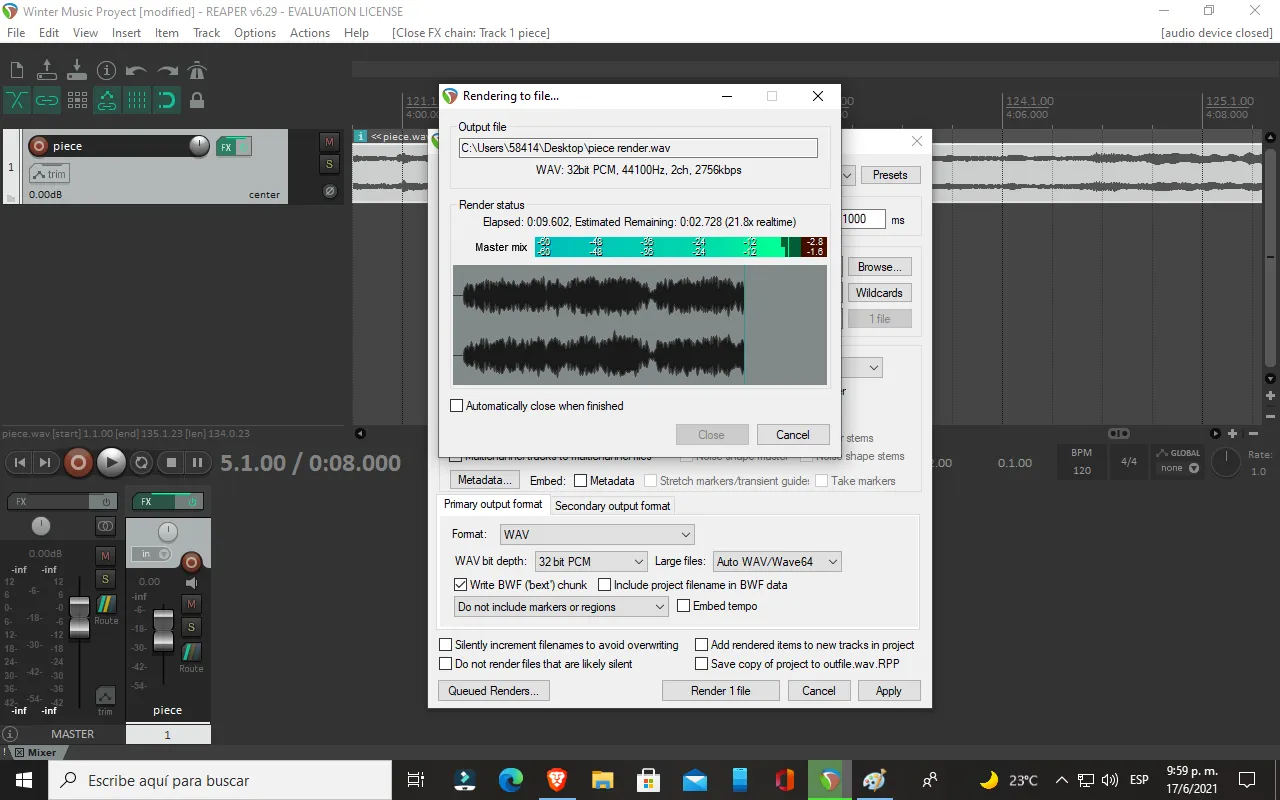Open the master Route button in the mixer

pyautogui.click(x=105, y=608)
